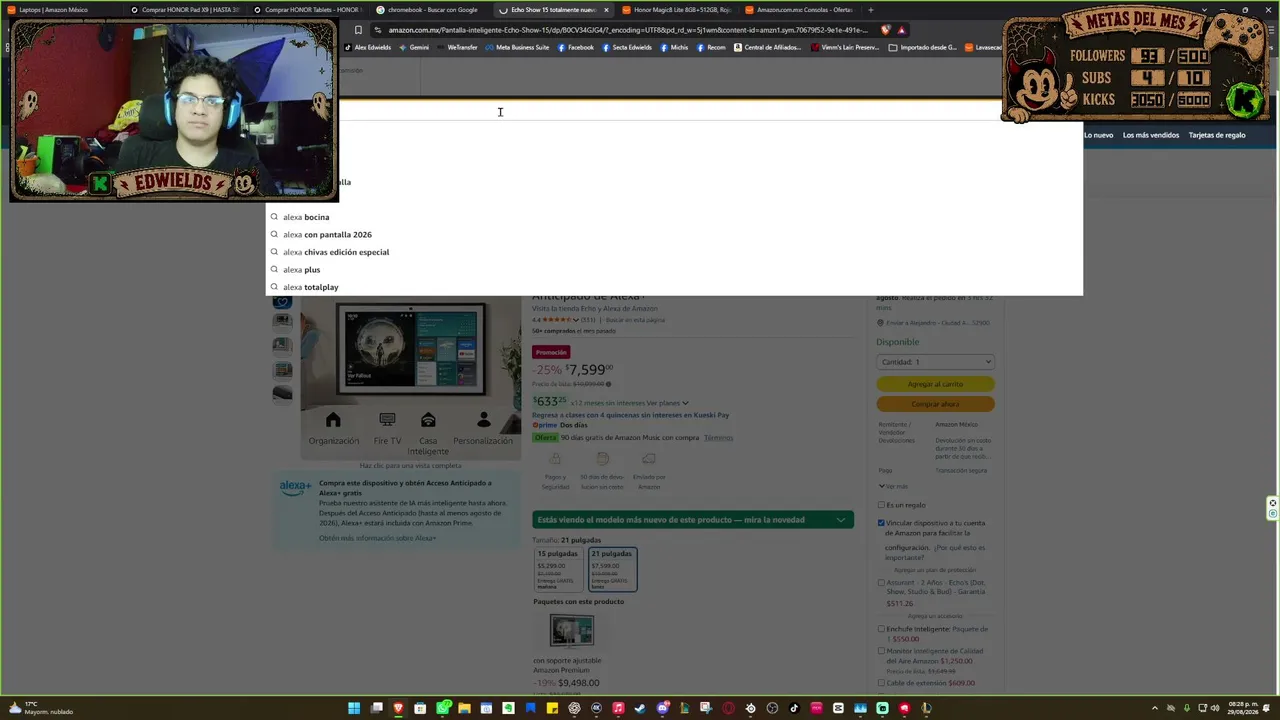The height and width of the screenshot is (720, 1280).
Task: Open the WeTransfer bookmark
Action: pos(457,47)
